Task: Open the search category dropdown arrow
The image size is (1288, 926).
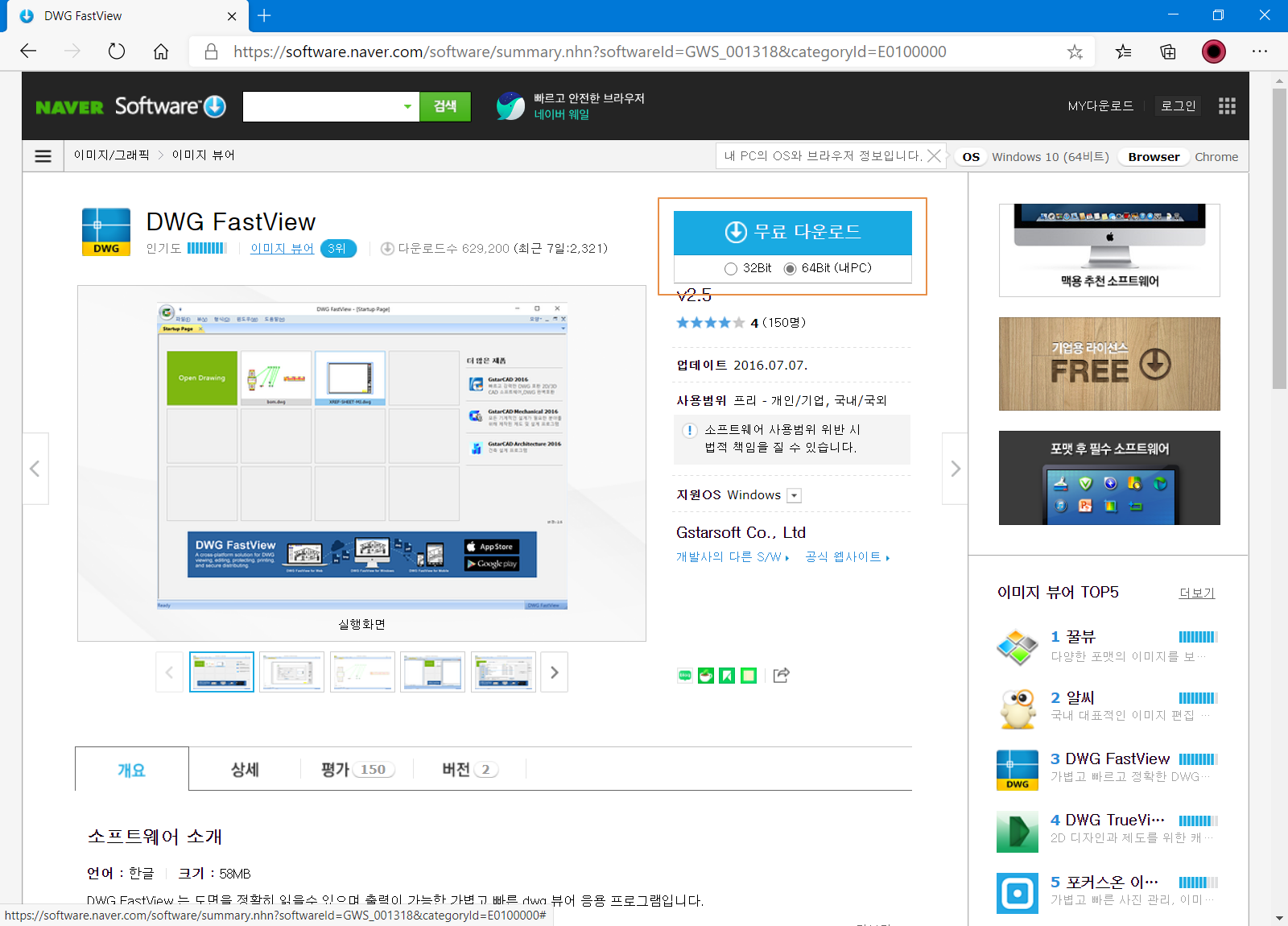Action: coord(407,106)
